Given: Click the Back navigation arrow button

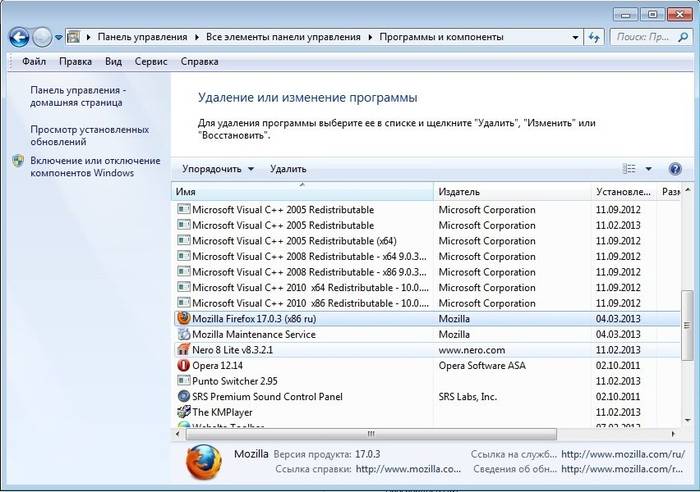Looking at the screenshot, I should [17, 37].
